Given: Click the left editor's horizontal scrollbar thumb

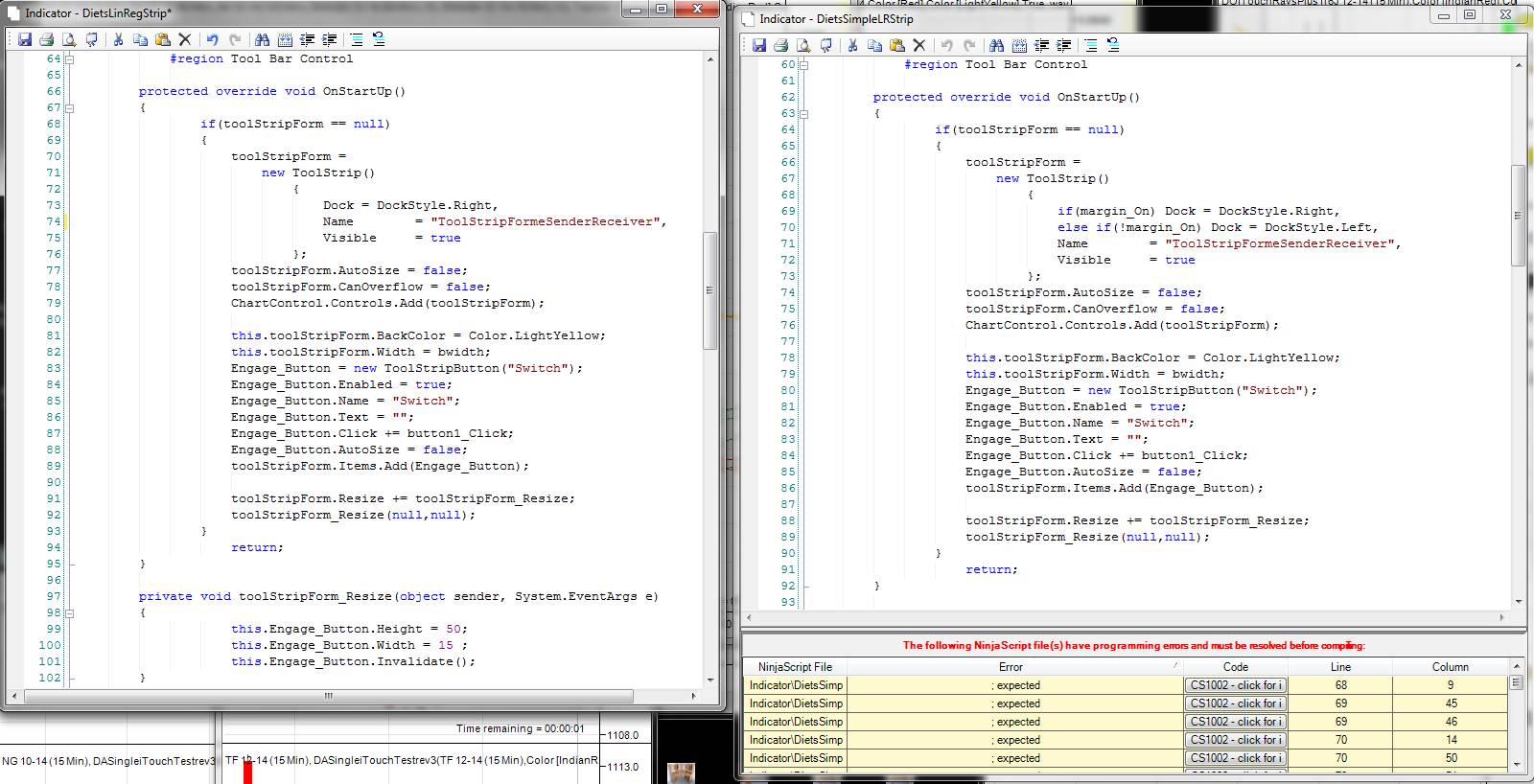Looking at the screenshot, I should point(328,696).
